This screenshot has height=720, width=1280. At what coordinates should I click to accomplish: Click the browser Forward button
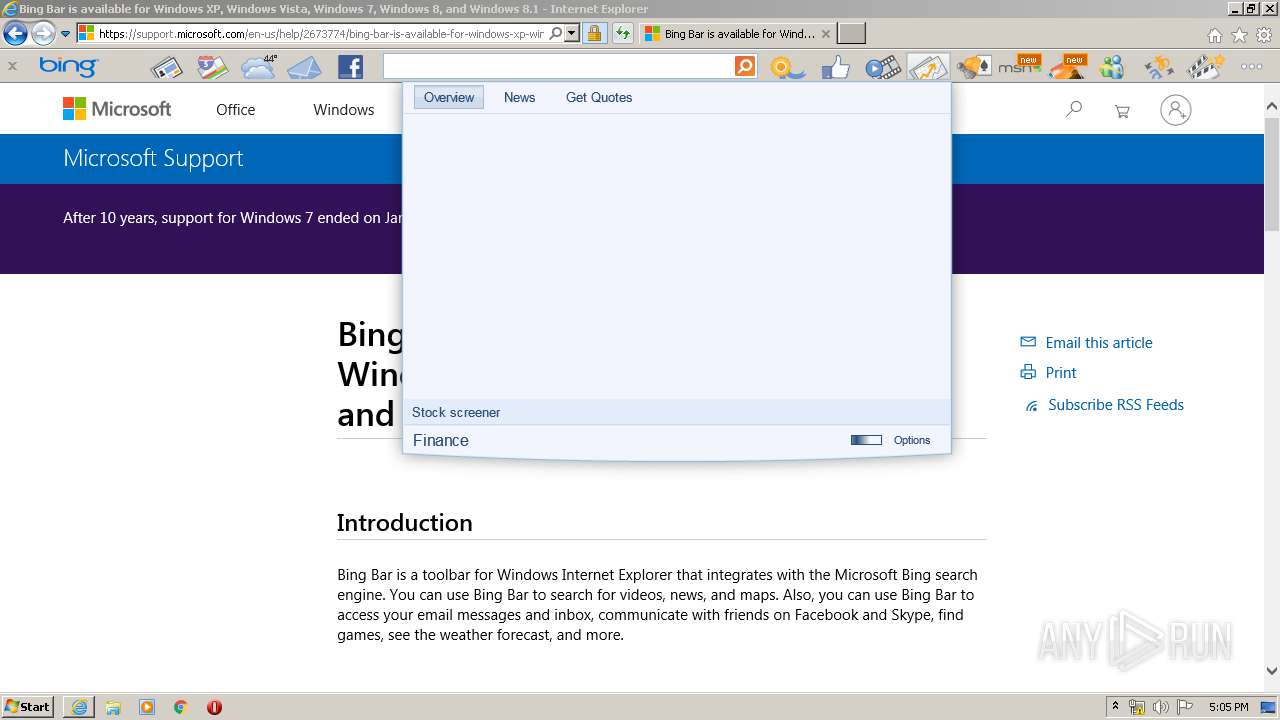tap(43, 33)
